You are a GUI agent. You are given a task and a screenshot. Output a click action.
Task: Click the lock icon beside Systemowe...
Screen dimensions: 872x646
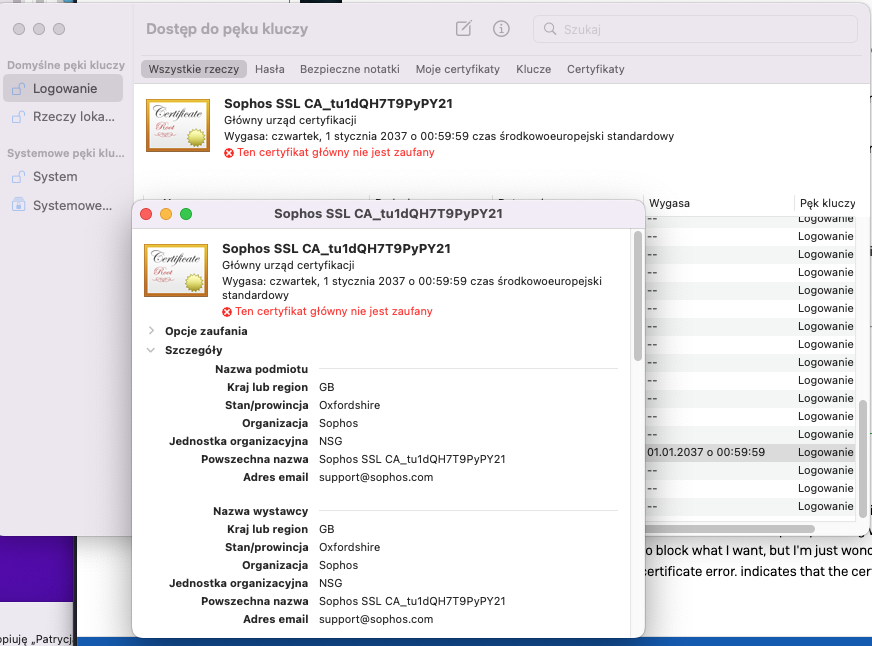pyautogui.click(x=18, y=205)
